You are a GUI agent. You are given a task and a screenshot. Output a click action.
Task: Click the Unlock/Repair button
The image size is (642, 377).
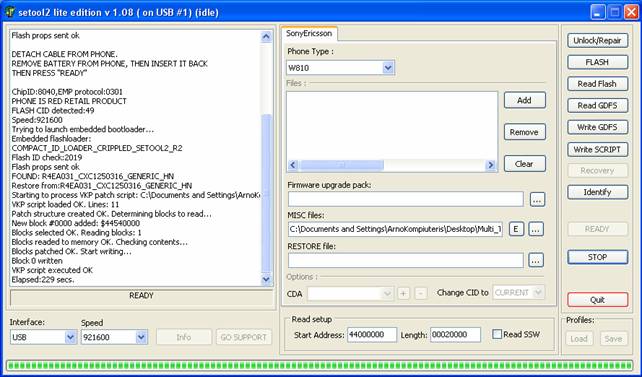tap(597, 41)
